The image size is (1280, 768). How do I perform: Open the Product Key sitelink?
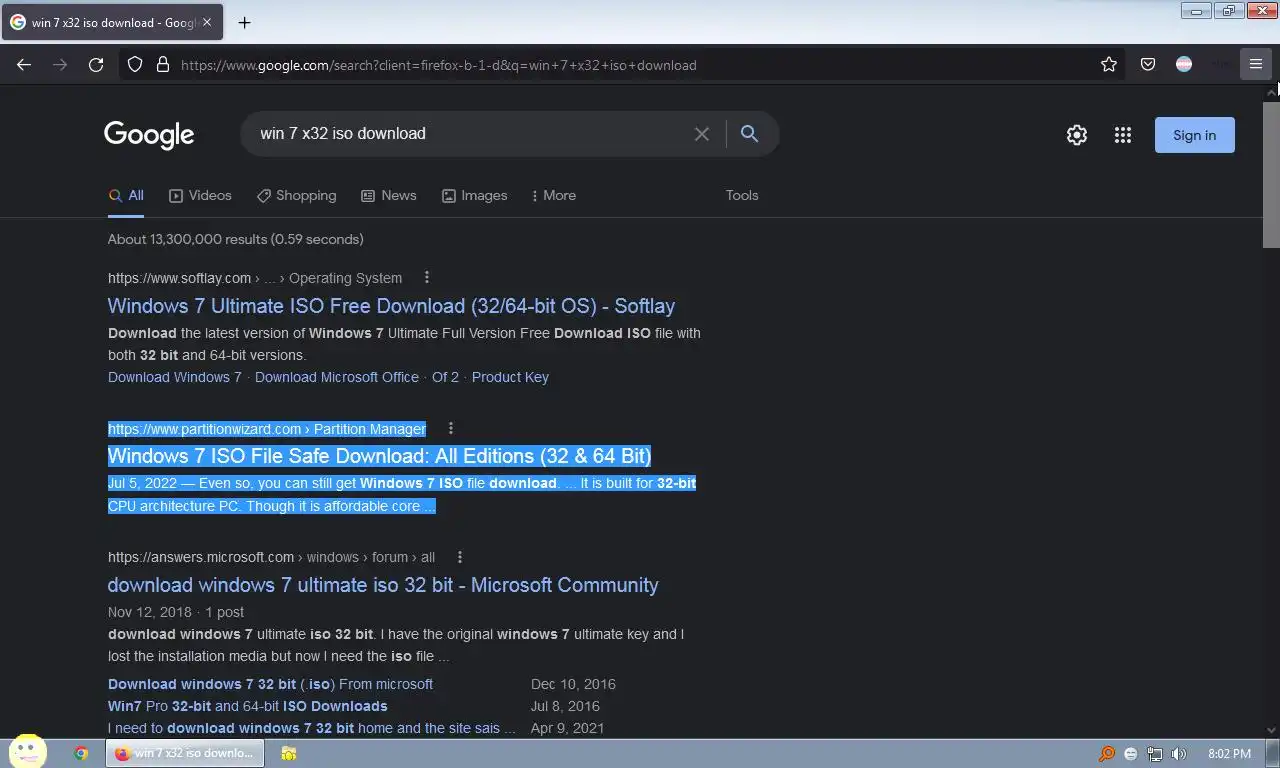click(x=510, y=377)
